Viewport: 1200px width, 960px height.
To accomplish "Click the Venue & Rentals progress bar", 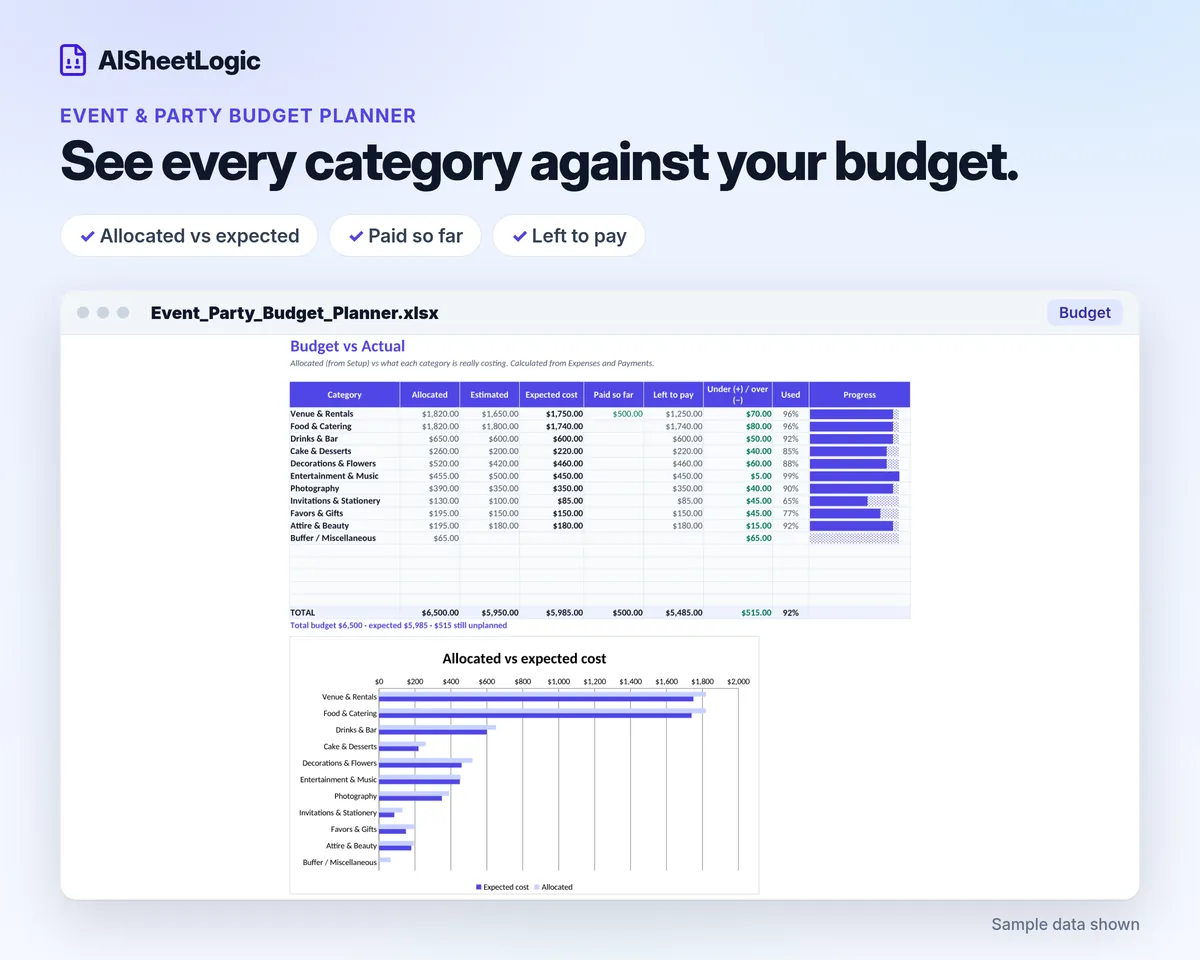I will [x=854, y=413].
